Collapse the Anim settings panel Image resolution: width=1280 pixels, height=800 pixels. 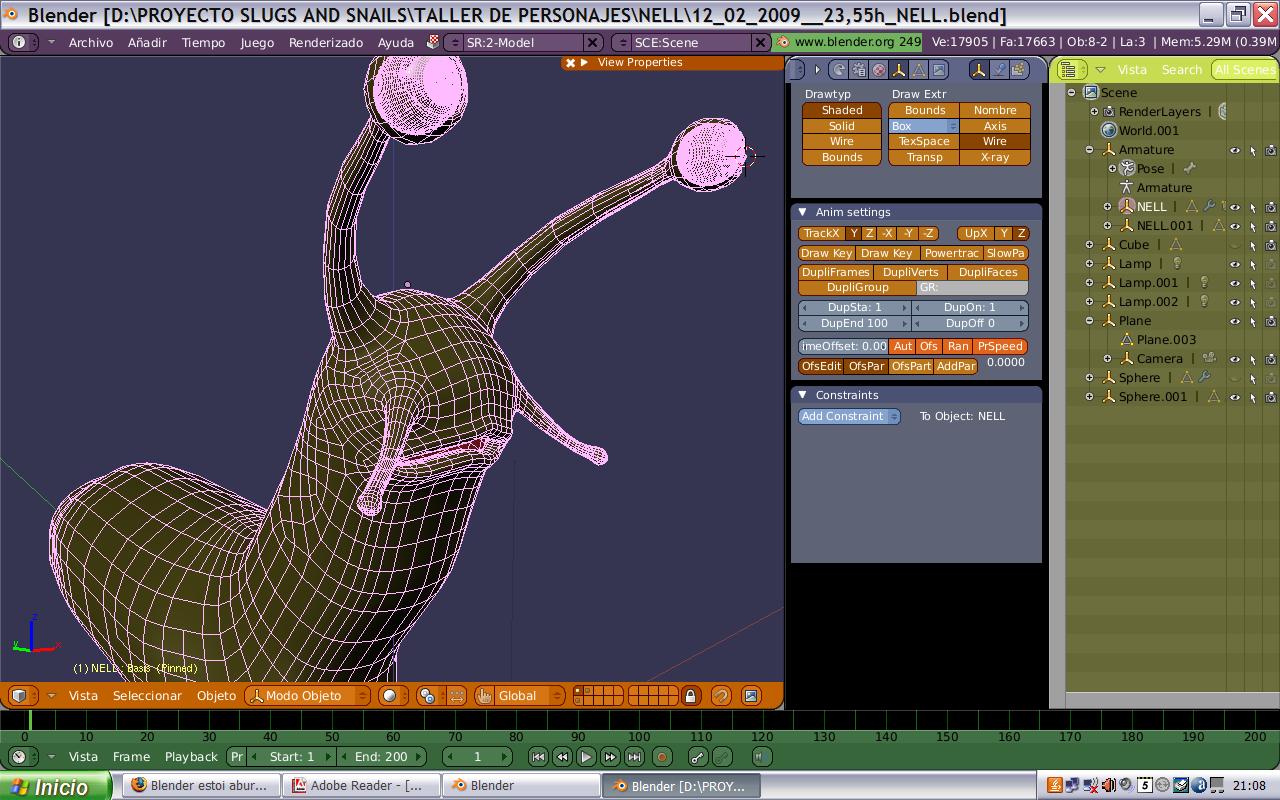coord(802,212)
